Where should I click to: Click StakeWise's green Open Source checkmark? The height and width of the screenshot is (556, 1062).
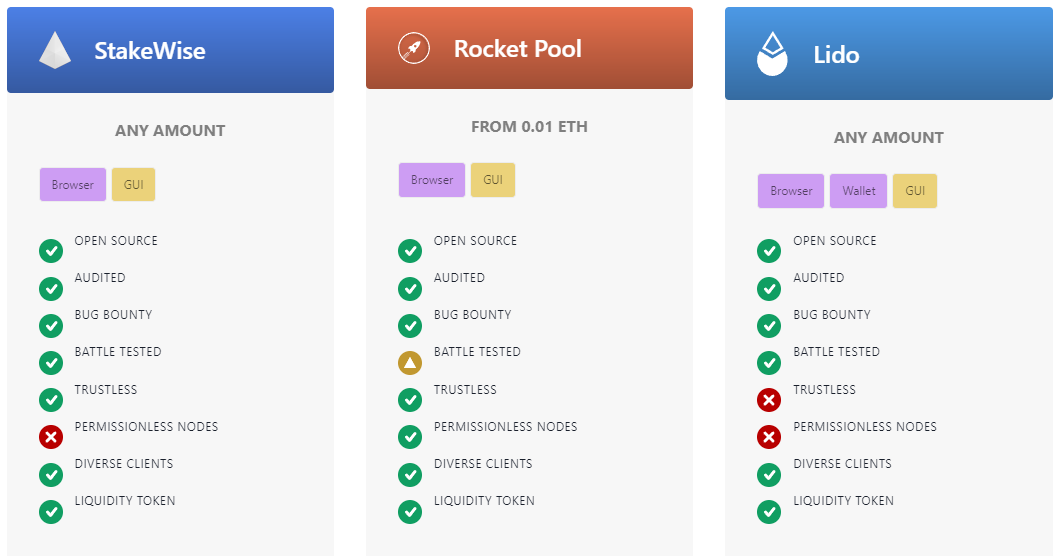51,251
